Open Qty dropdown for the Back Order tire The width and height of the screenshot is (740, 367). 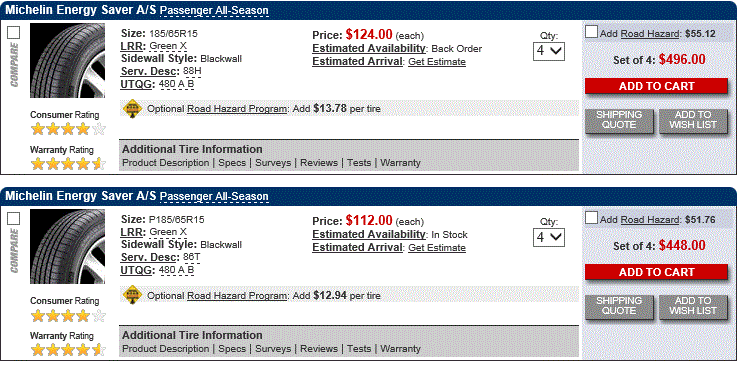pyautogui.click(x=549, y=51)
